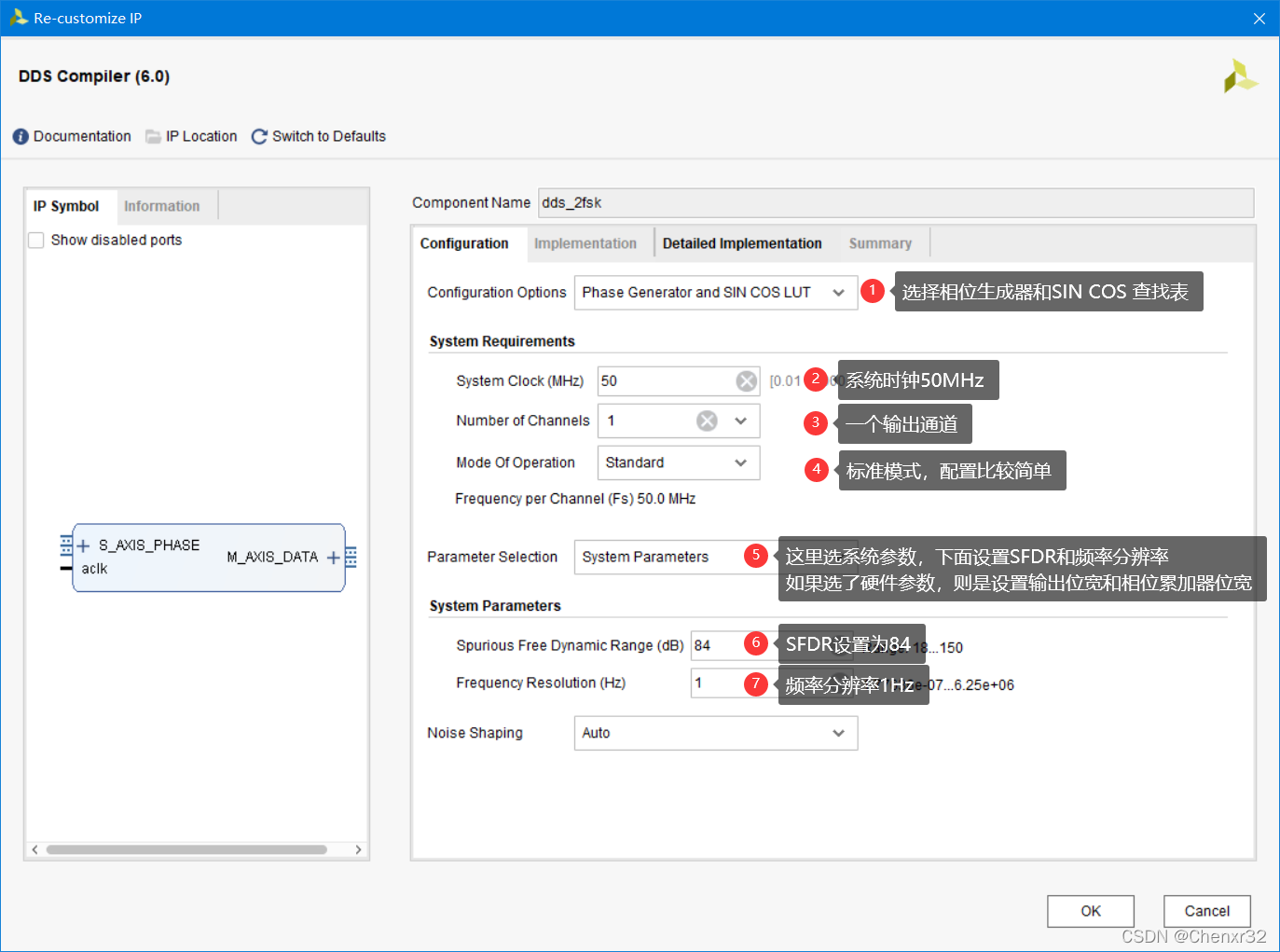Select the Configuration tab
Viewport: 1280px width, 952px height.
pos(464,243)
